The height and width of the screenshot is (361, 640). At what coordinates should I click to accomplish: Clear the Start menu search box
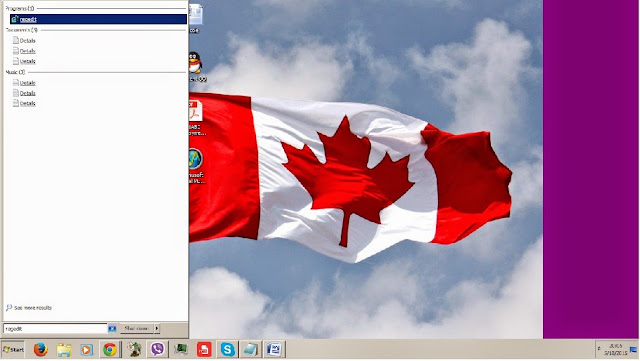click(112, 328)
